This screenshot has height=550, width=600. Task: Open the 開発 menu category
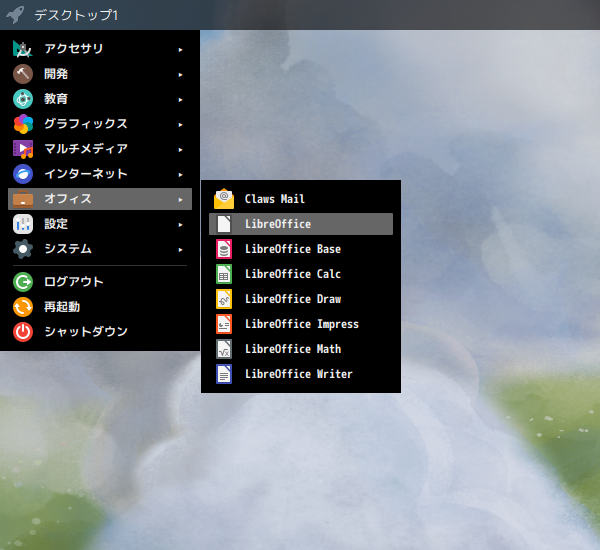[x=100, y=74]
